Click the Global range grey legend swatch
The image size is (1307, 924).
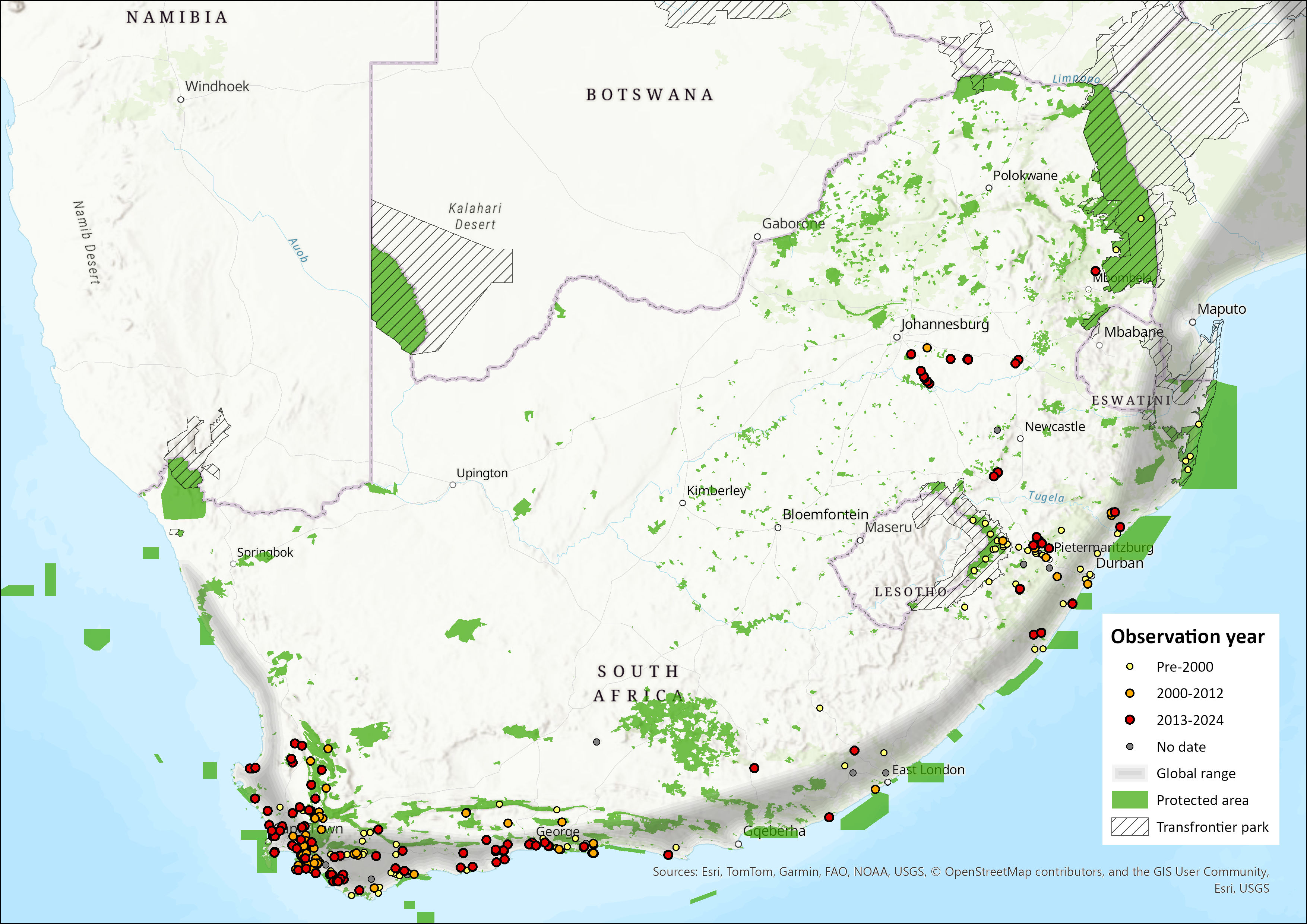point(1129,773)
